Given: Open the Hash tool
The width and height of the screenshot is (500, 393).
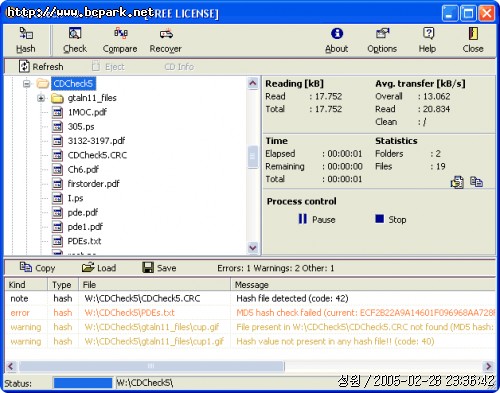Looking at the screenshot, I should click(26, 40).
